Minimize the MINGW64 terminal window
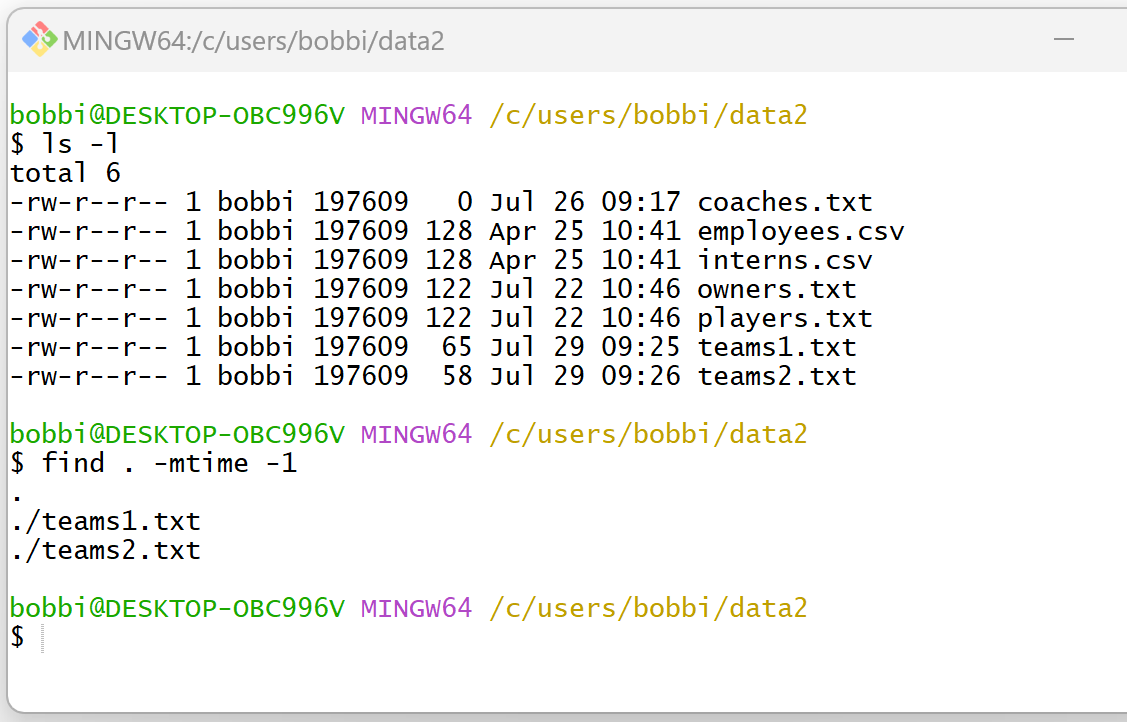The image size is (1127, 722). [x=1064, y=40]
